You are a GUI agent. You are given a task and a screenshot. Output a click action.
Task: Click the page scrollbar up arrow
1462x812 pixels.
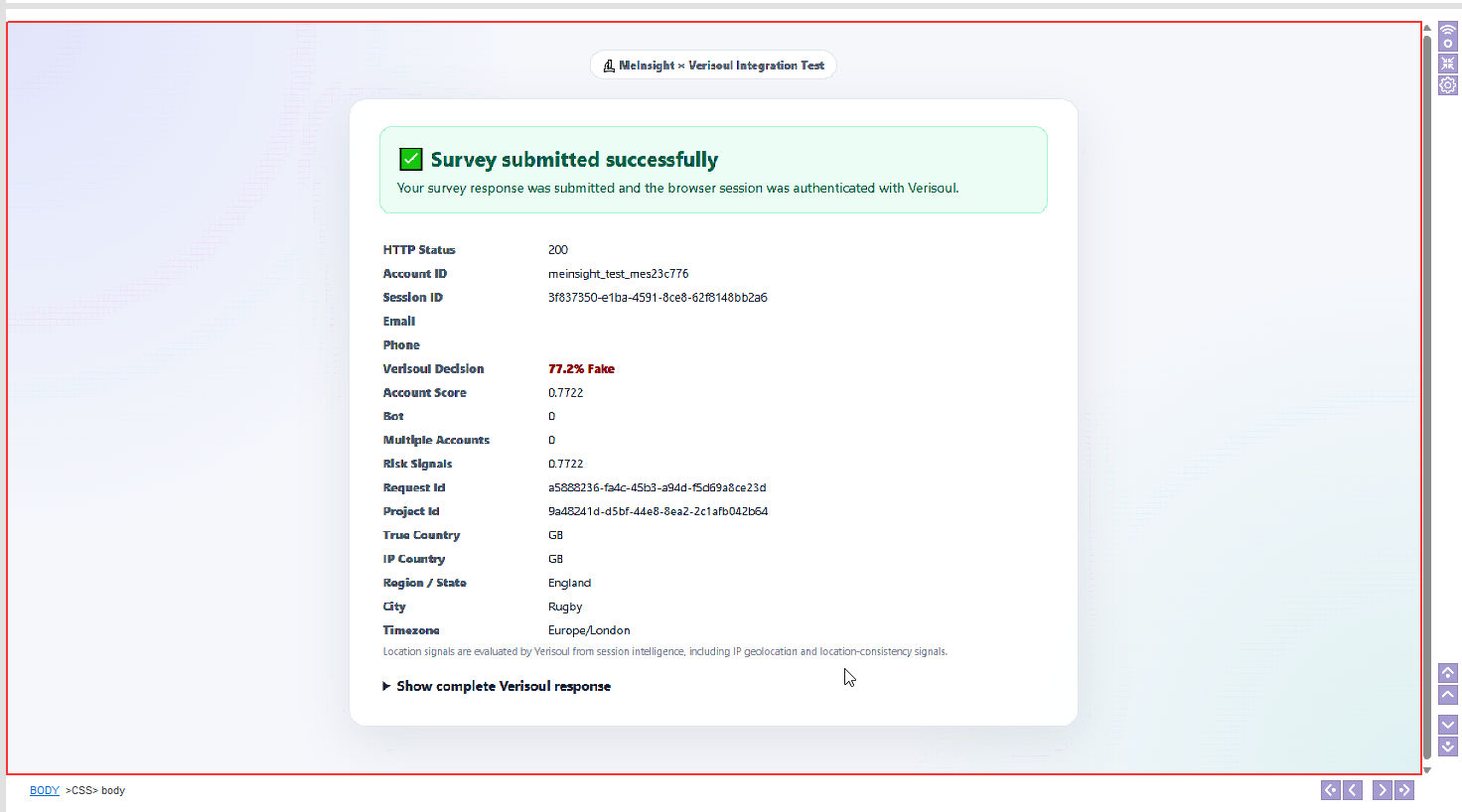1427,27
